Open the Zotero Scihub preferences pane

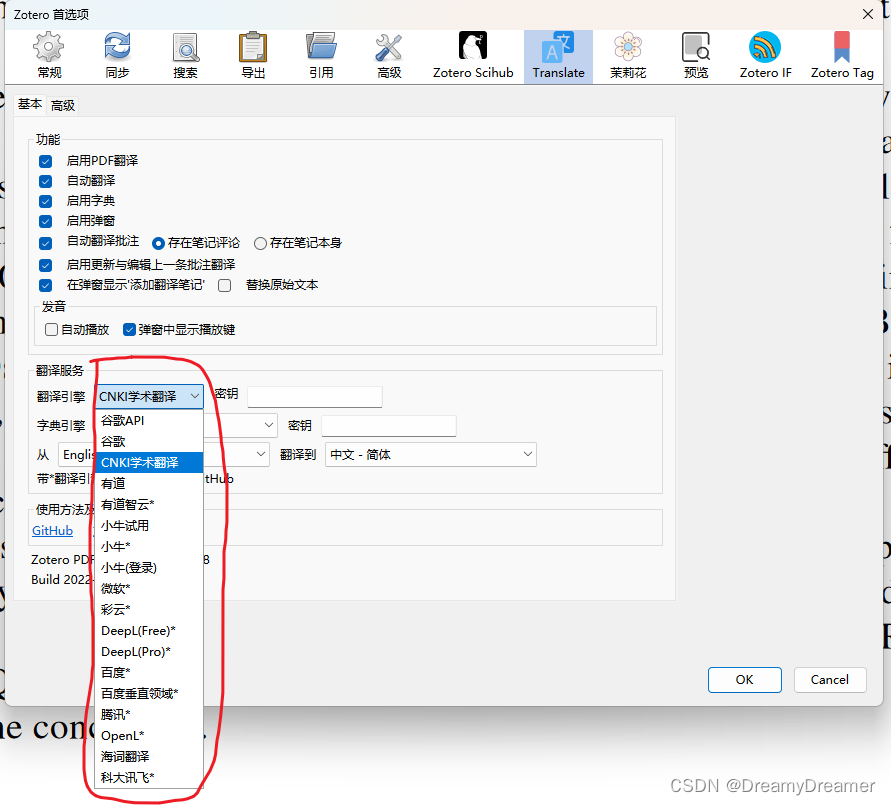pos(473,56)
